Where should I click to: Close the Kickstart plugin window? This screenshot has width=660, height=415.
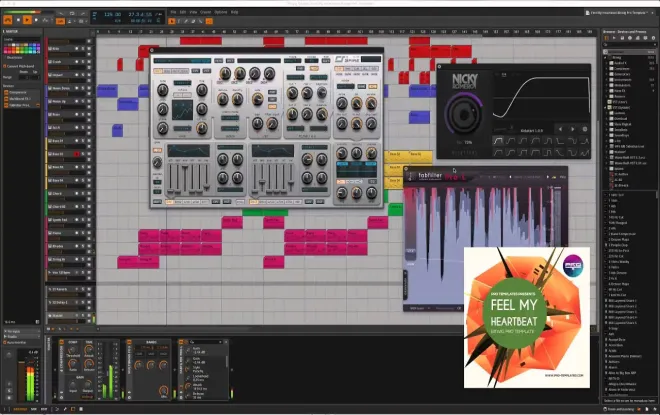pyautogui.click(x=439, y=67)
